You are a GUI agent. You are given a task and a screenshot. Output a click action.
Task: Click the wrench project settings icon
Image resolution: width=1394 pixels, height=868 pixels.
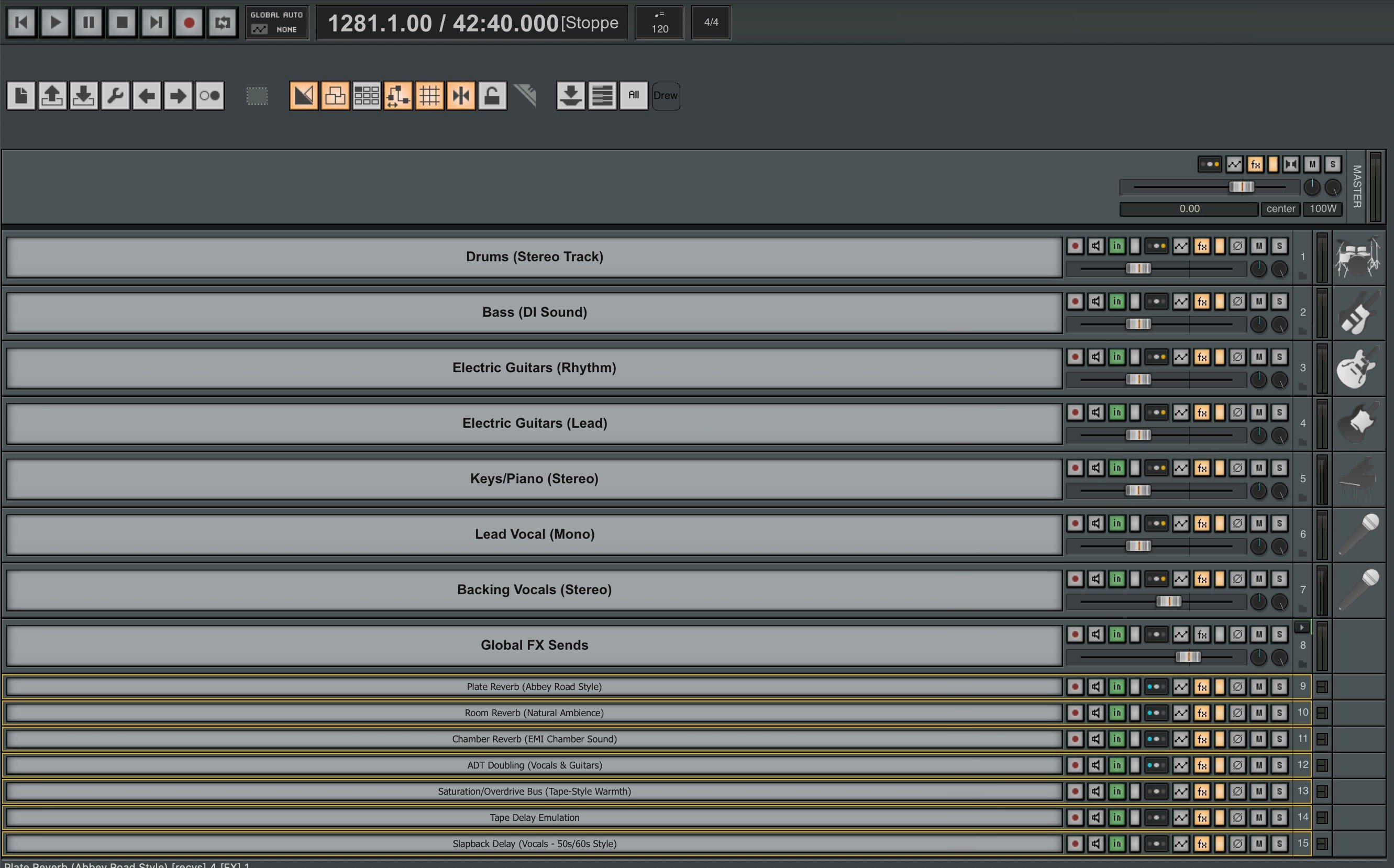pyautogui.click(x=115, y=95)
